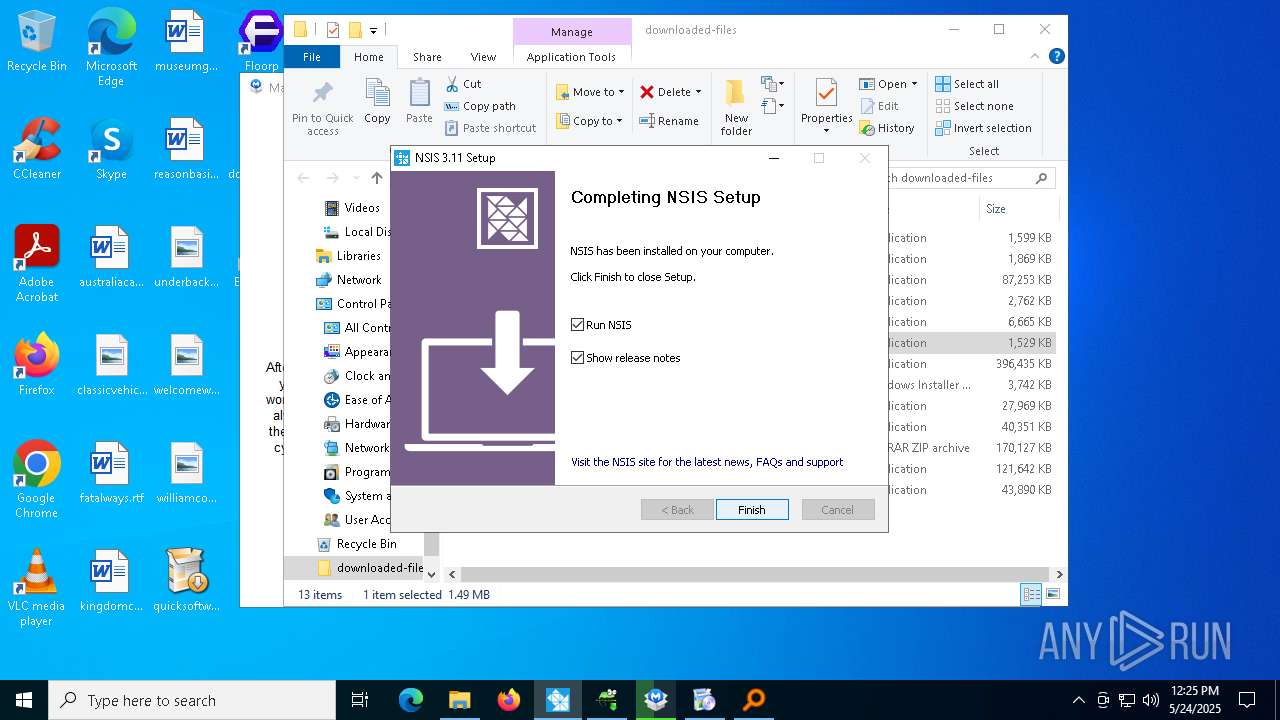
Task: Click Rename in the ribbon
Action: 670,121
